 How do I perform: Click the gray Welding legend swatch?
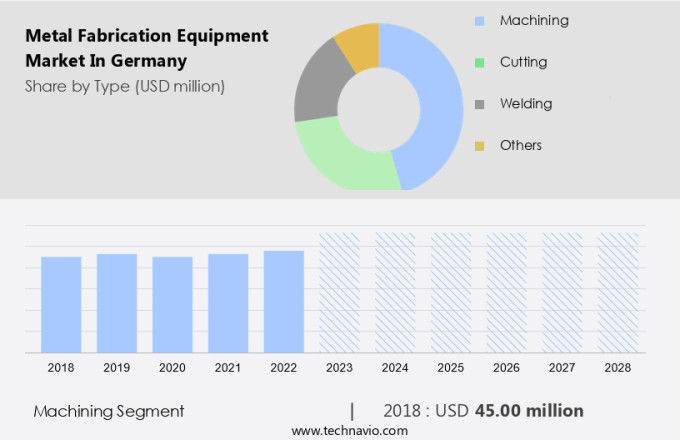[x=480, y=105]
